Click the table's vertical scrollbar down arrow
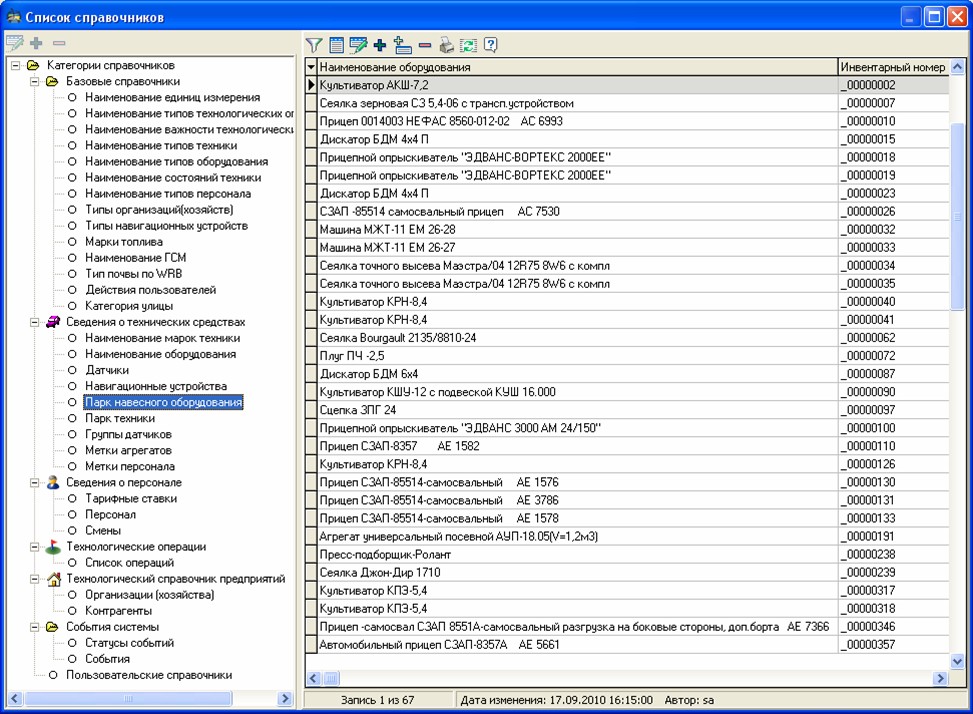Screen dimensions: 973x714 (x=957, y=660)
